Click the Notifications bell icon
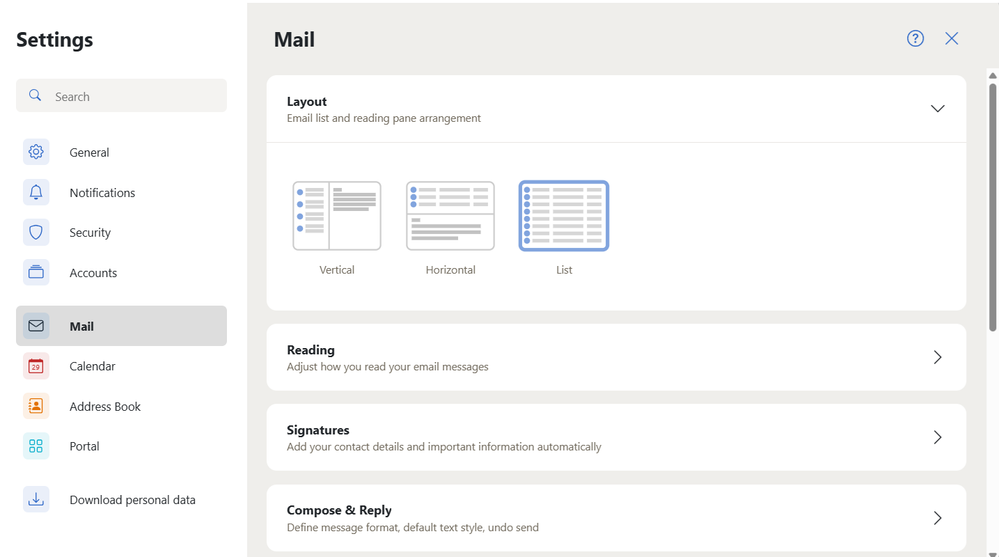This screenshot has width=999, height=557. tap(36, 192)
